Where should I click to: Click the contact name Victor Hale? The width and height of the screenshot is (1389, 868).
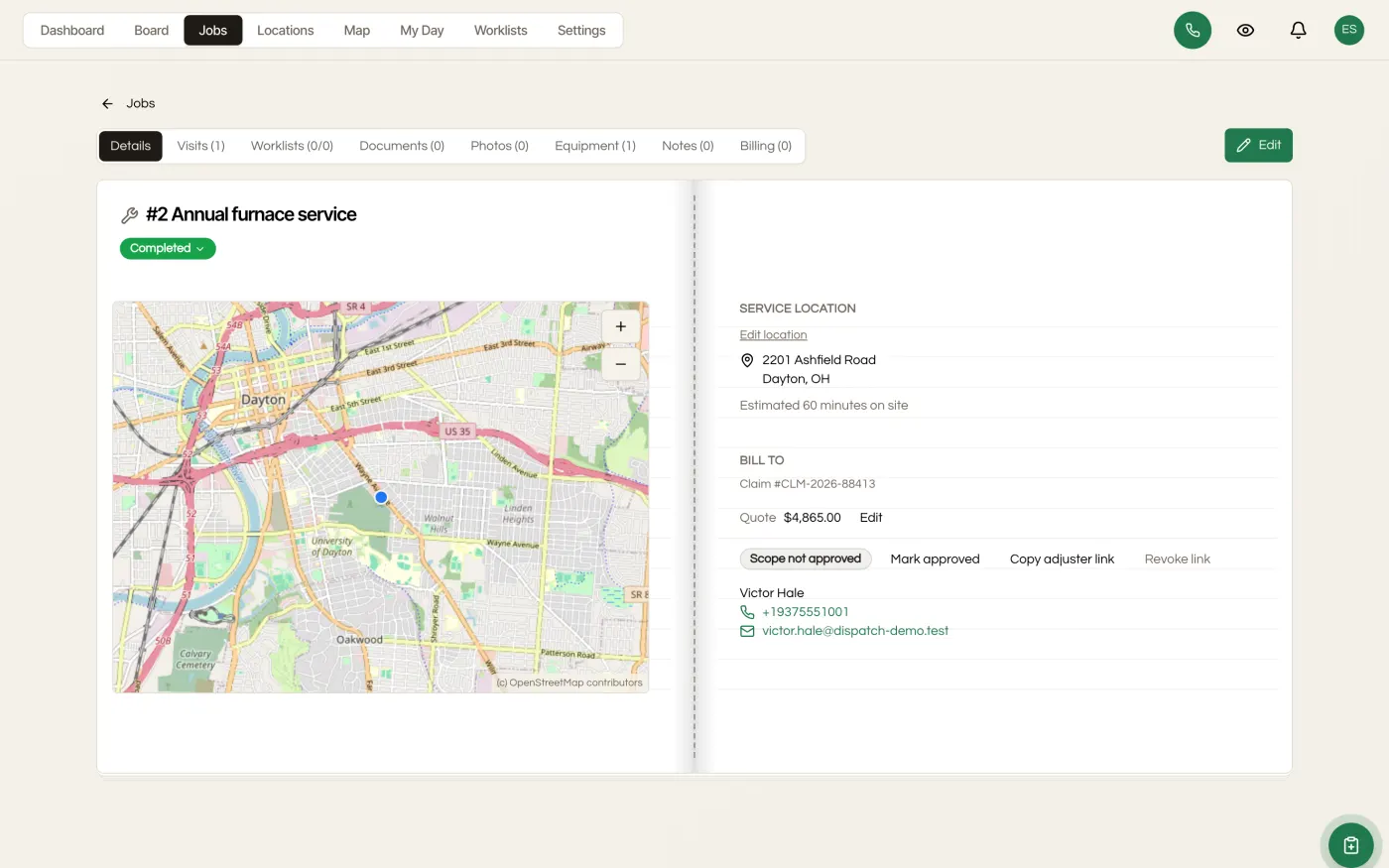click(772, 593)
